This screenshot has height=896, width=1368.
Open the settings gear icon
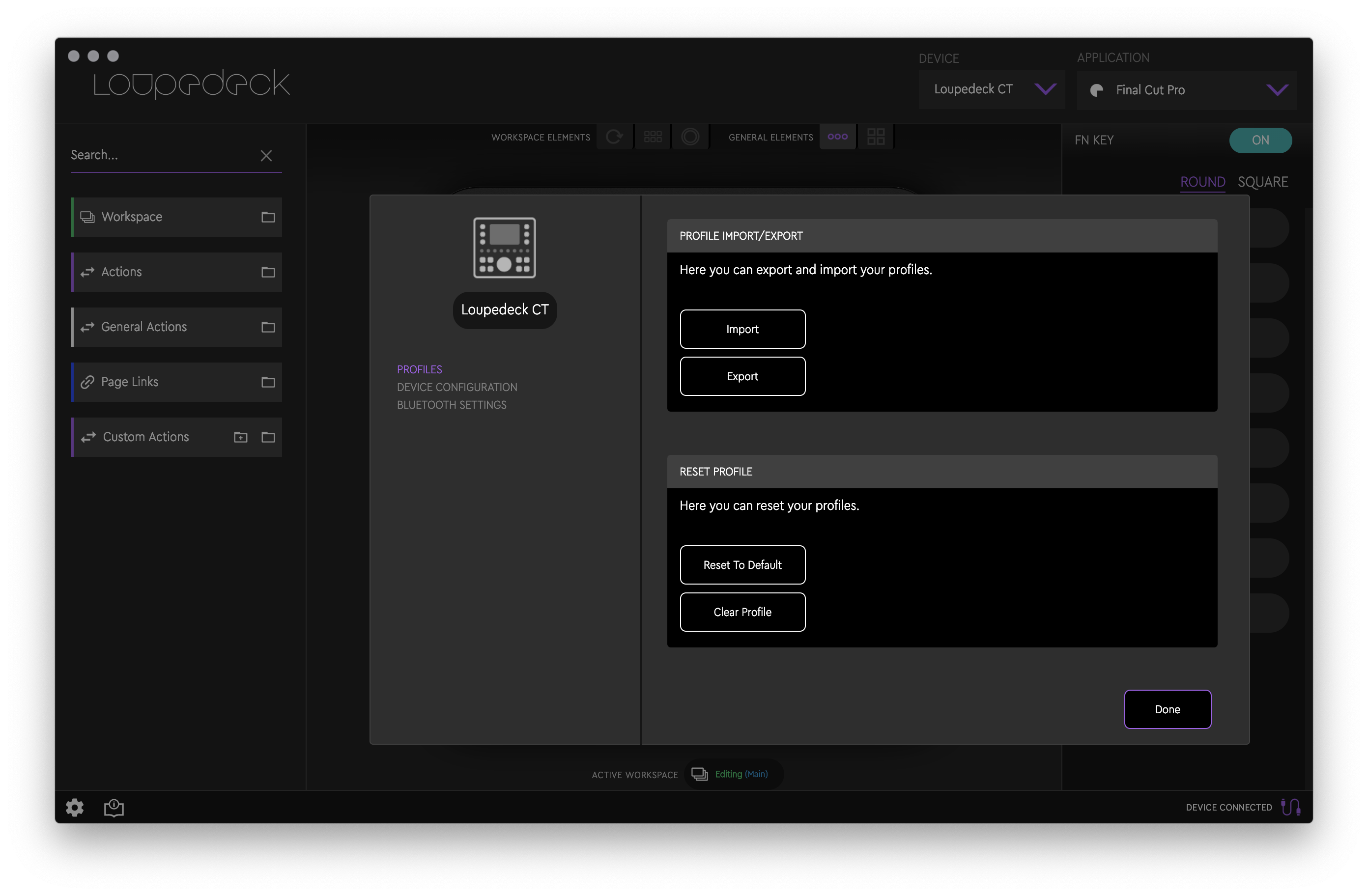[74, 808]
